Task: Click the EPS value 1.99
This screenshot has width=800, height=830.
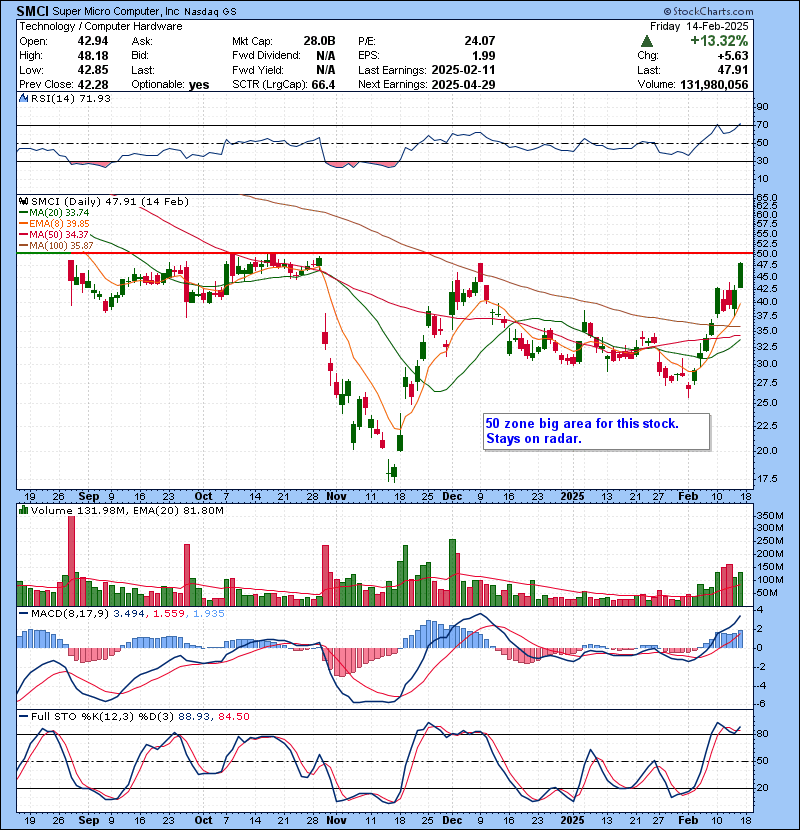Action: [x=484, y=56]
